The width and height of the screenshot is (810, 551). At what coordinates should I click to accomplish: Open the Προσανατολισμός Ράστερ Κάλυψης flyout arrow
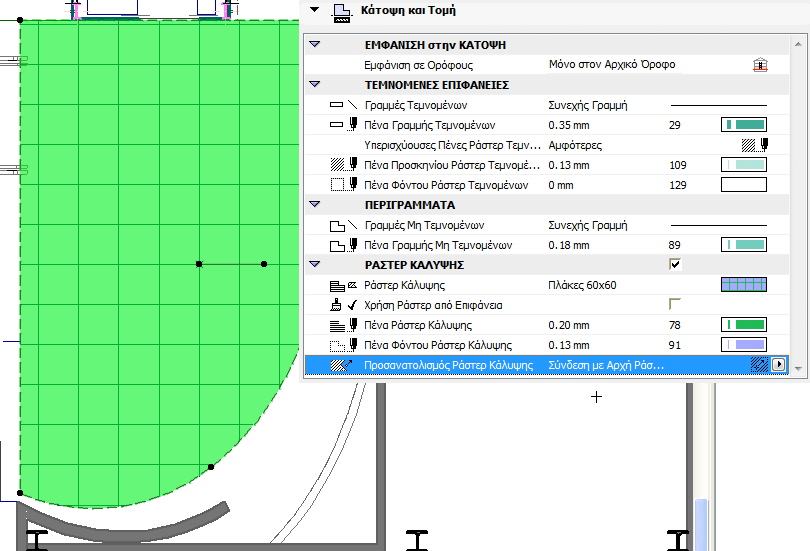click(780, 366)
